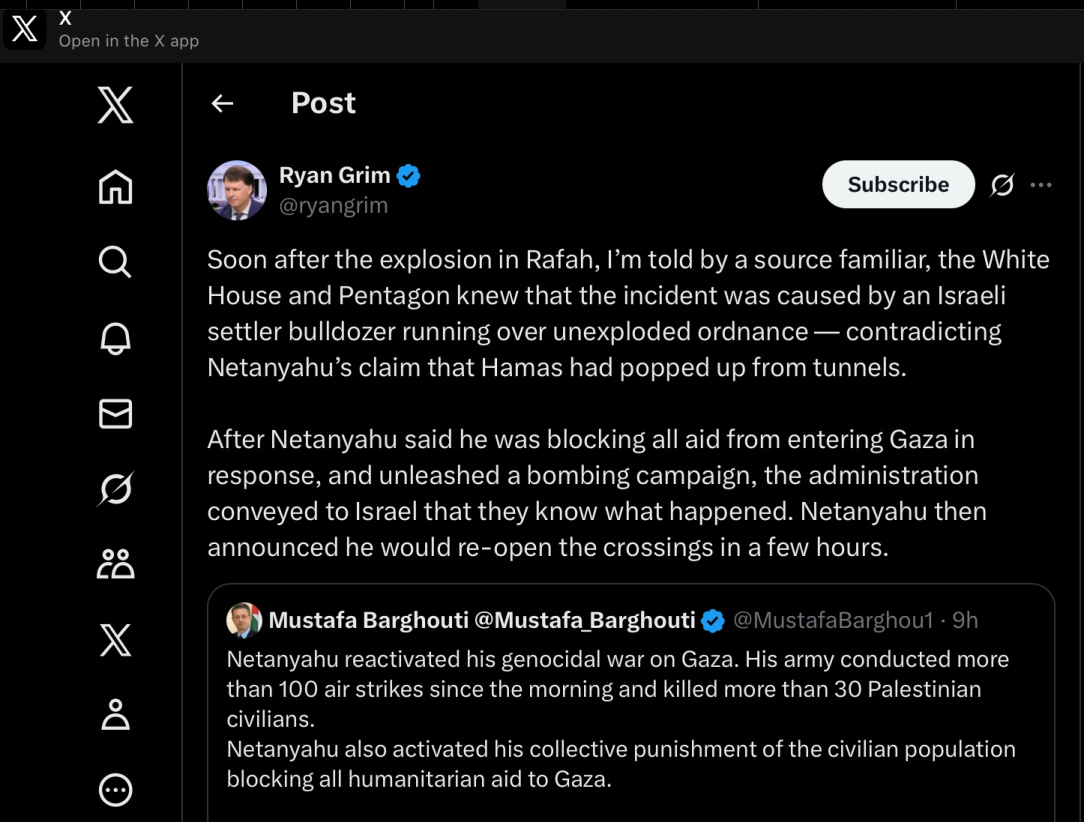Click Mustafa Barghouti's avatar in the quoted post
1084x822 pixels.
244,621
